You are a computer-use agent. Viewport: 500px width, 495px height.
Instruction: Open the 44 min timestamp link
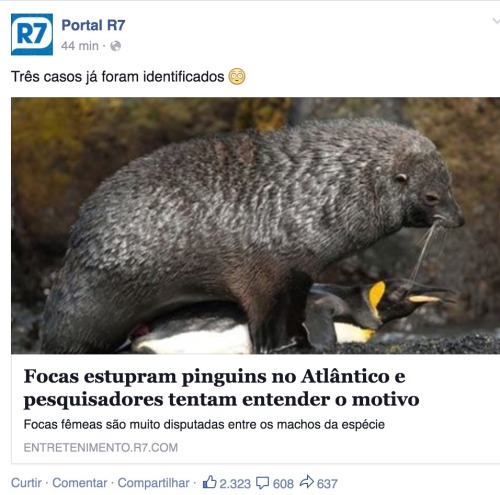[x=80, y=46]
